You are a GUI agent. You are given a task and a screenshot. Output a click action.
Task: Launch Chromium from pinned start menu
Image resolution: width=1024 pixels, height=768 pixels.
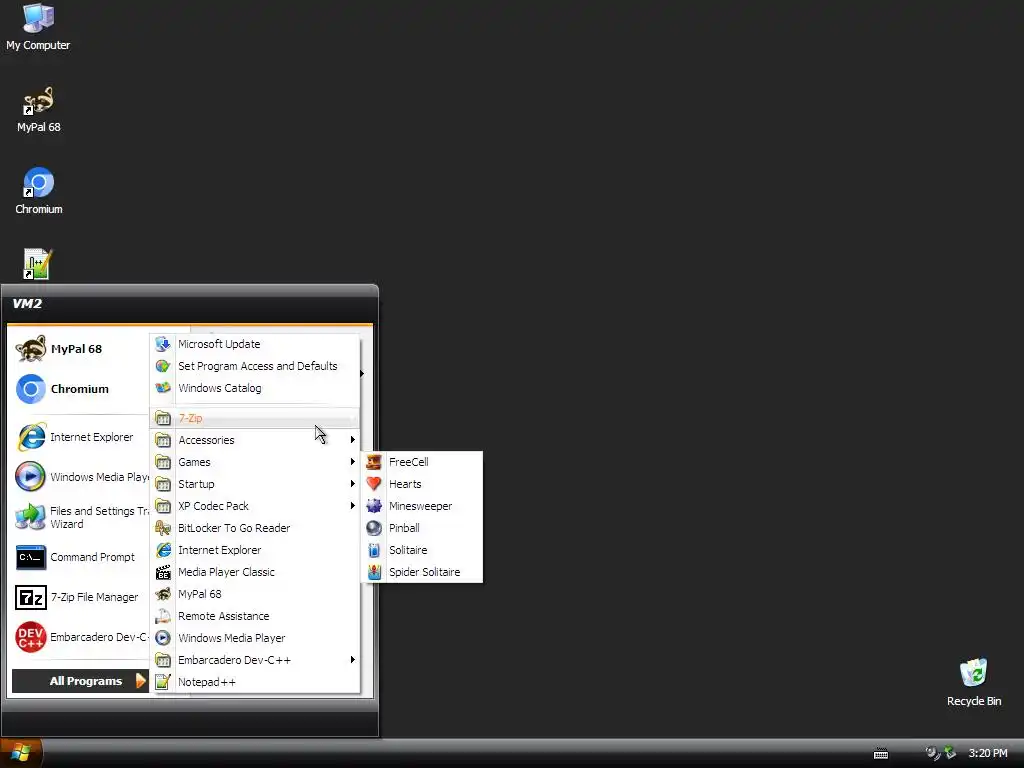[80, 389]
